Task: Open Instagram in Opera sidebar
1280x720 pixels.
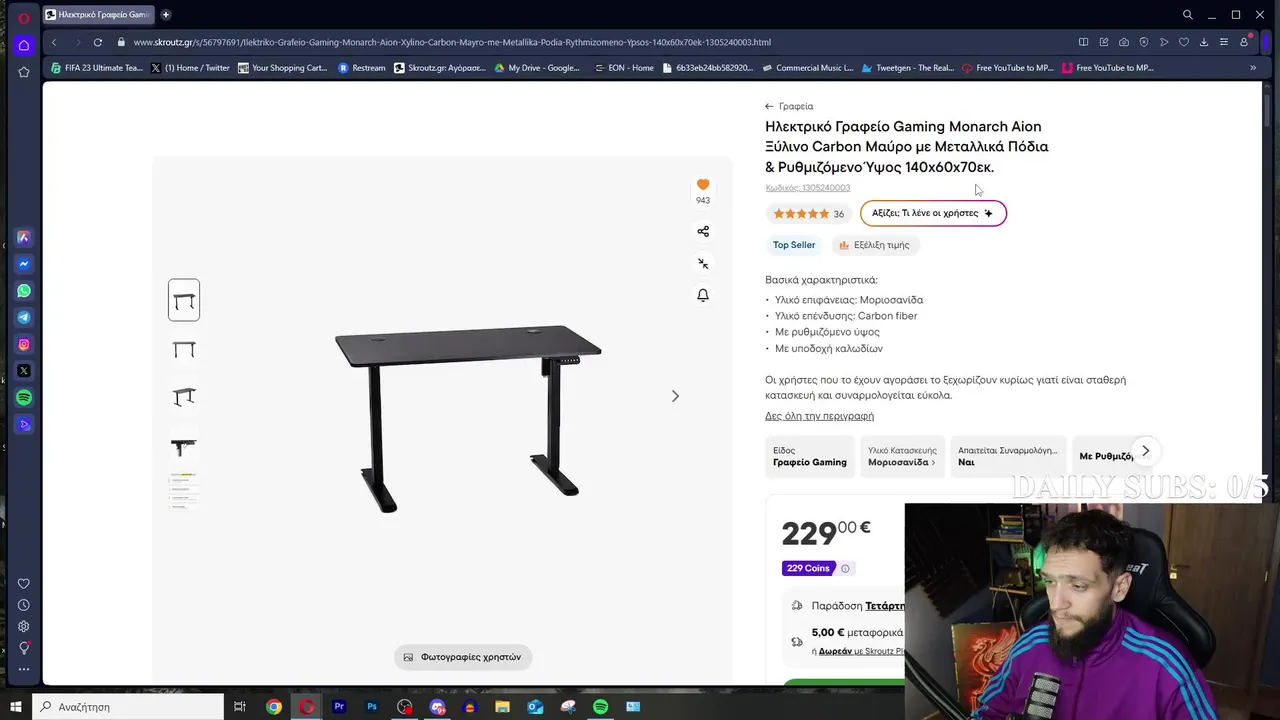Action: (x=24, y=344)
